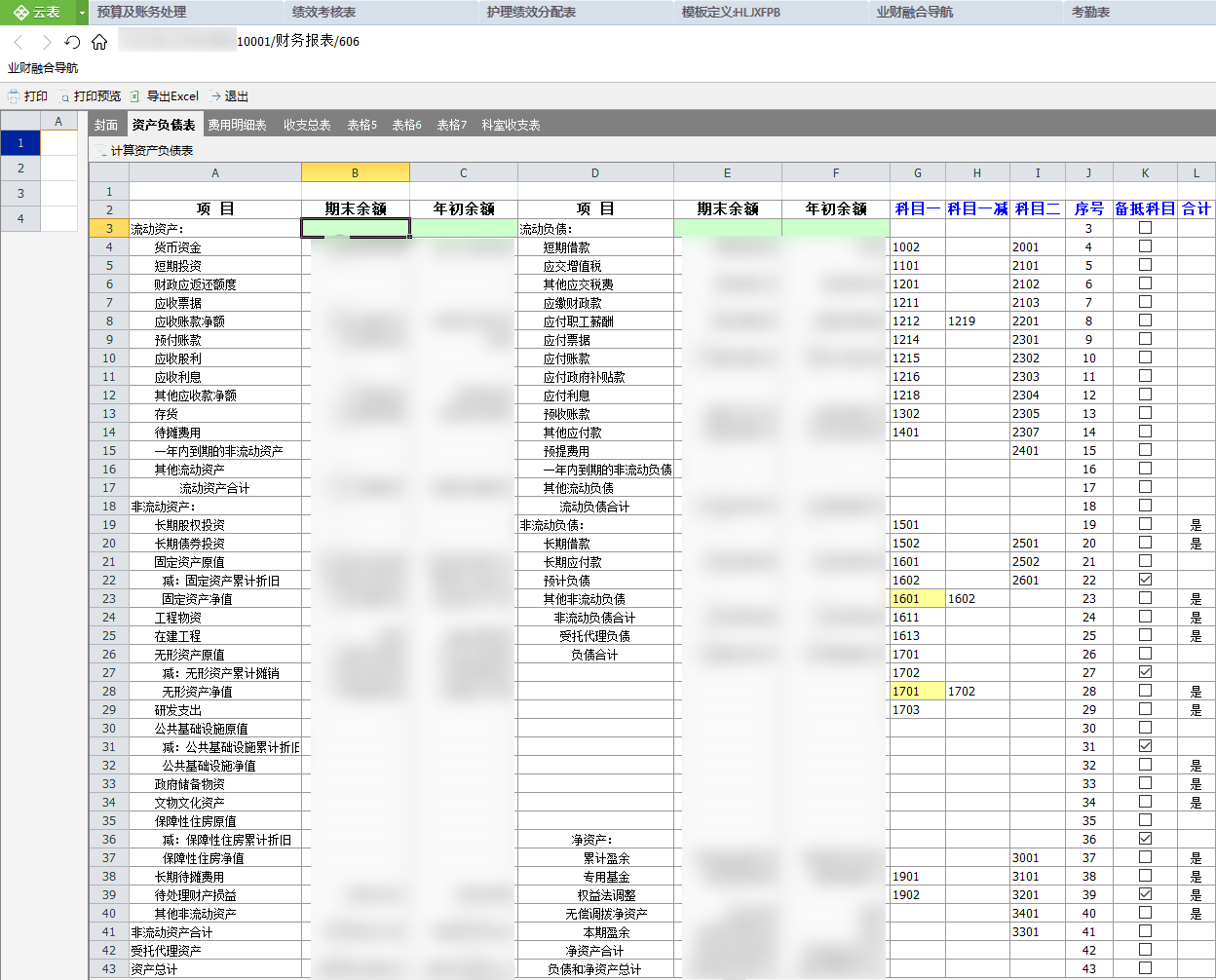This screenshot has width=1216, height=980.
Task: Expand dropdown arrow beside 云表 logo
Action: click(82, 13)
